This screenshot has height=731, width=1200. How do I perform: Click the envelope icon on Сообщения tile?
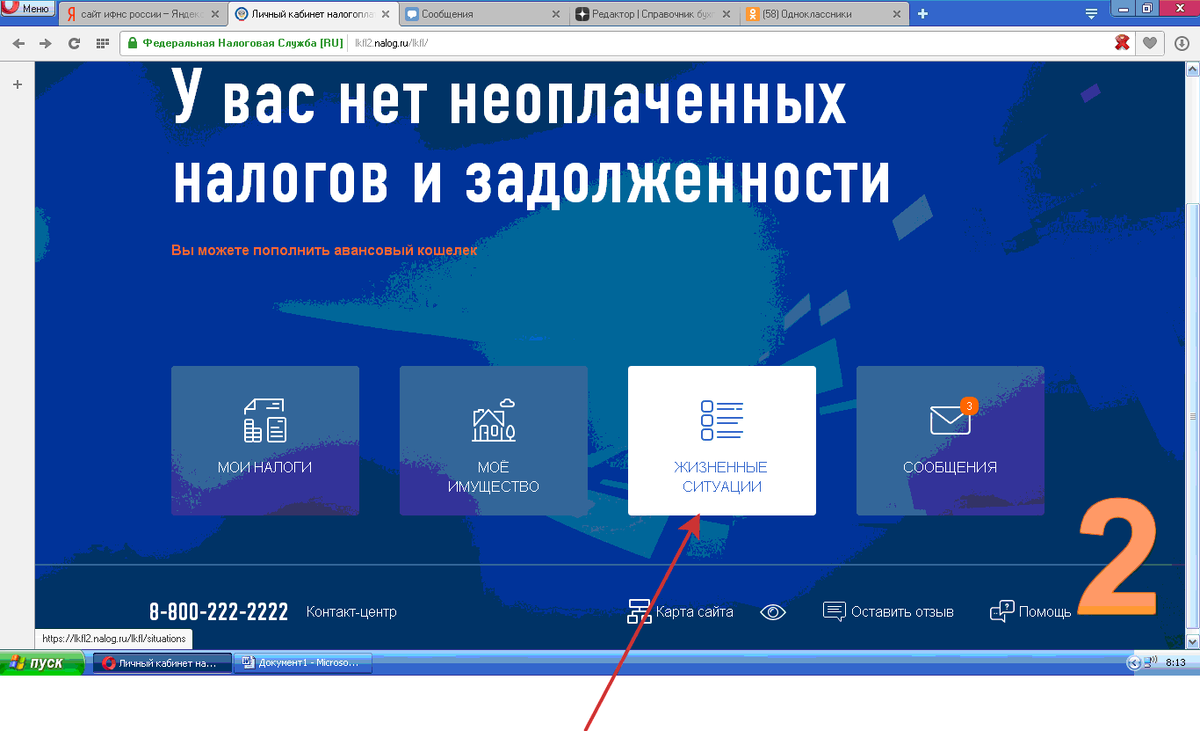[949, 421]
